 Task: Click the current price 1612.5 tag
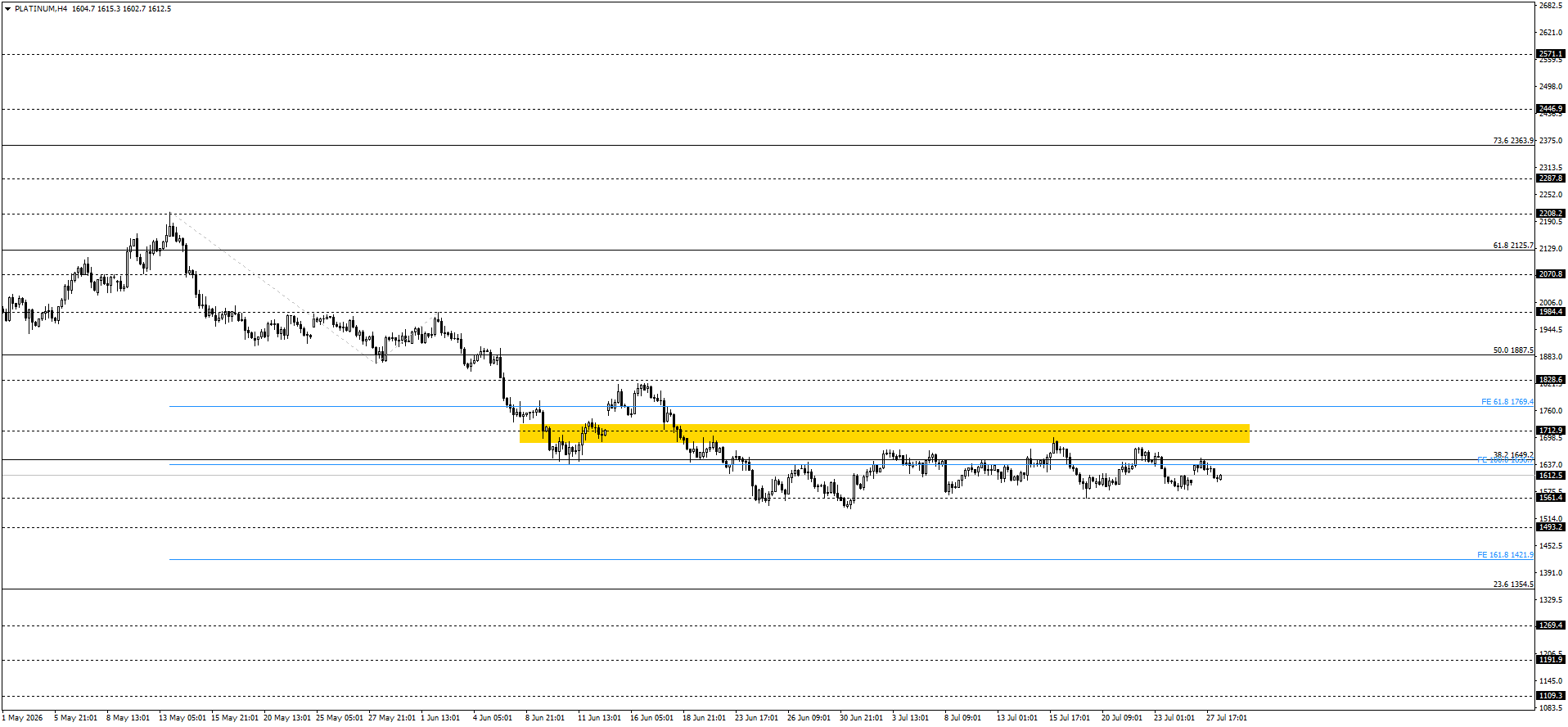[x=1551, y=476]
